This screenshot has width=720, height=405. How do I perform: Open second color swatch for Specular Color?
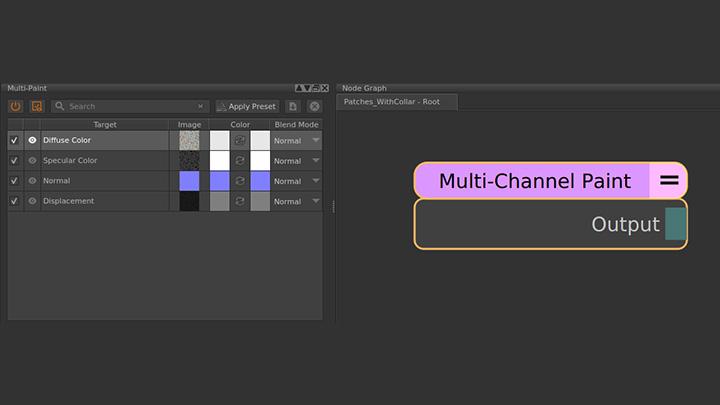tap(260, 161)
